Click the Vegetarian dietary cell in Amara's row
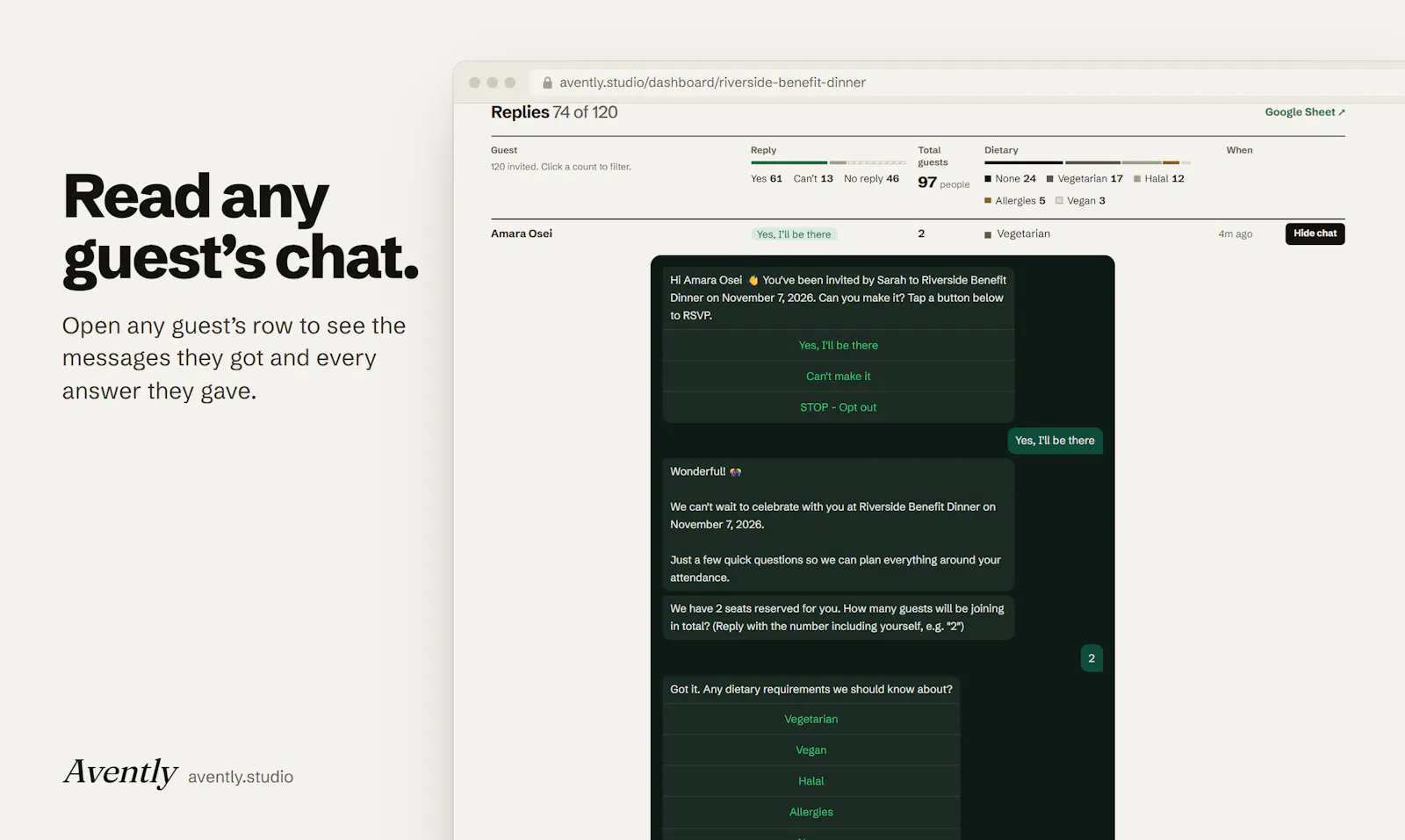Screen dimensions: 1405x840 pyautogui.click(x=1017, y=233)
